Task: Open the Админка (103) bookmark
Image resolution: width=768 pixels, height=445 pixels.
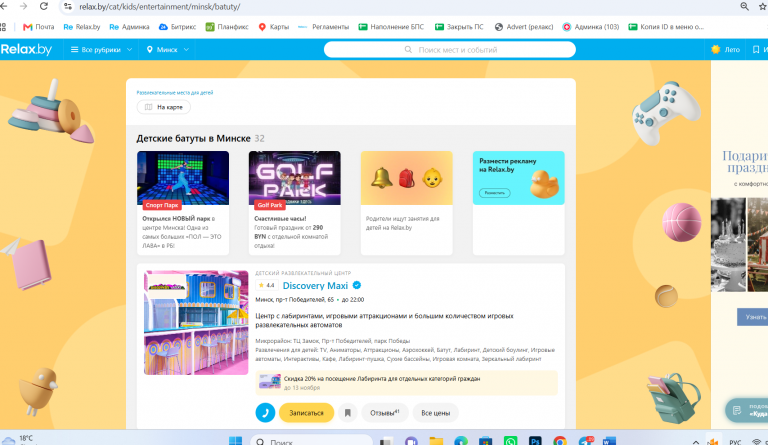Action: point(591,27)
